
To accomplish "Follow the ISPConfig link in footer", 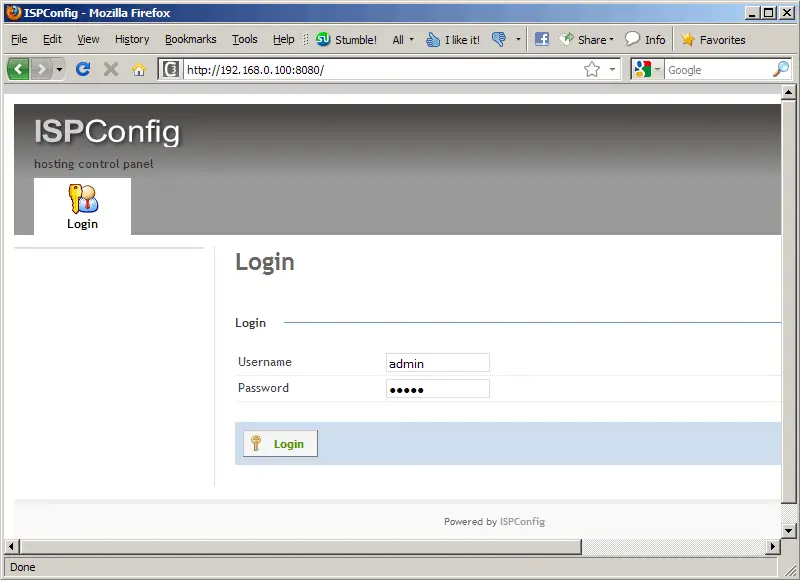I will tap(522, 521).
